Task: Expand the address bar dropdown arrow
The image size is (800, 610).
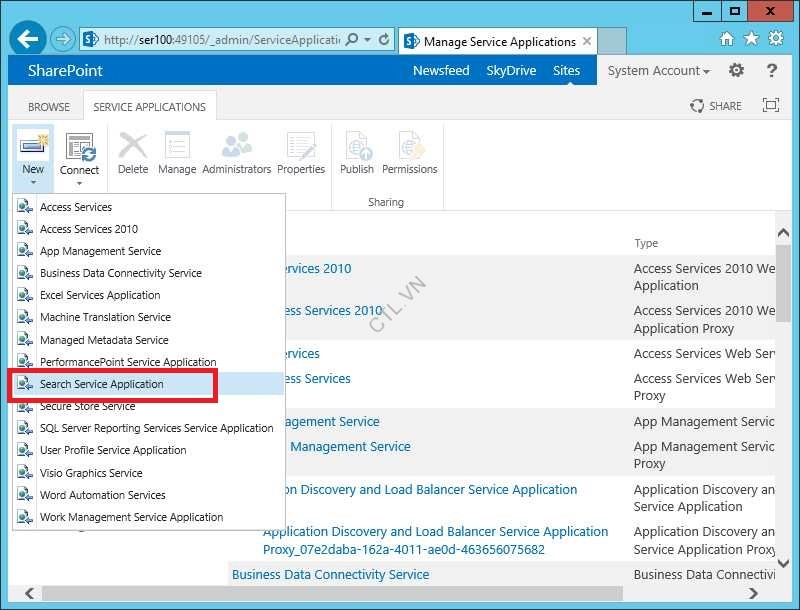Action: point(367,39)
